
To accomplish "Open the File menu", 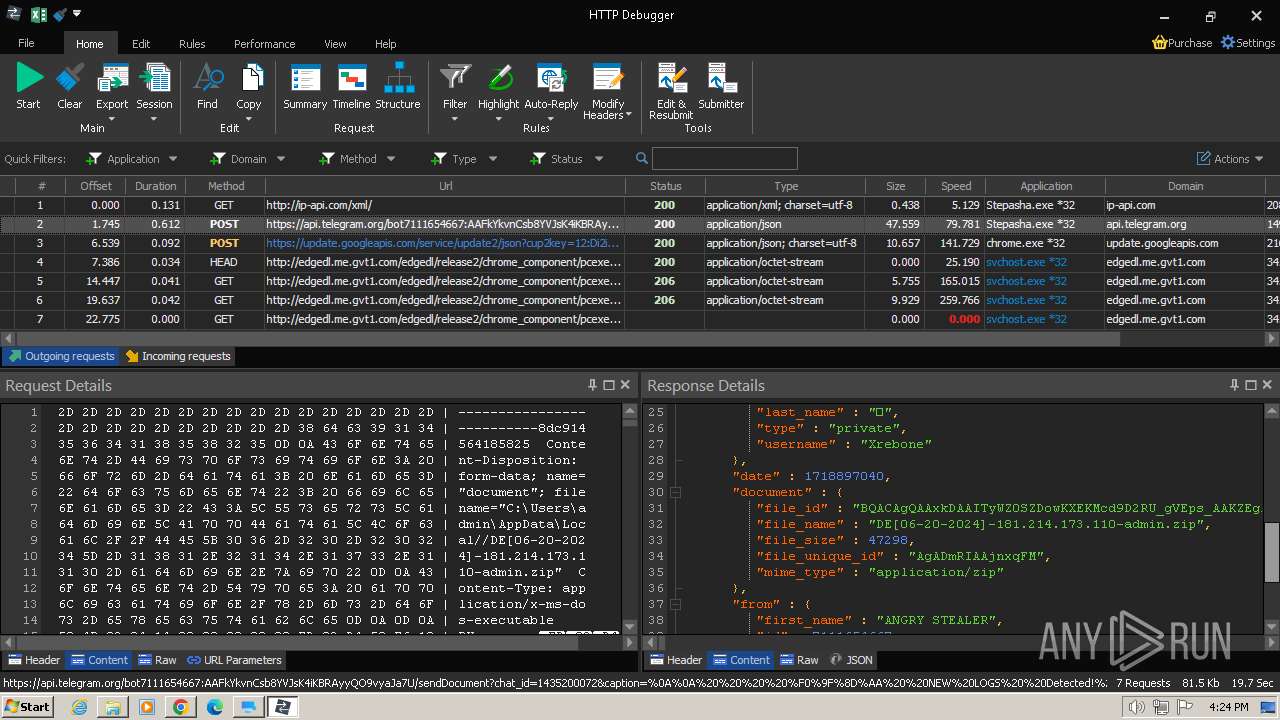I will click(26, 43).
